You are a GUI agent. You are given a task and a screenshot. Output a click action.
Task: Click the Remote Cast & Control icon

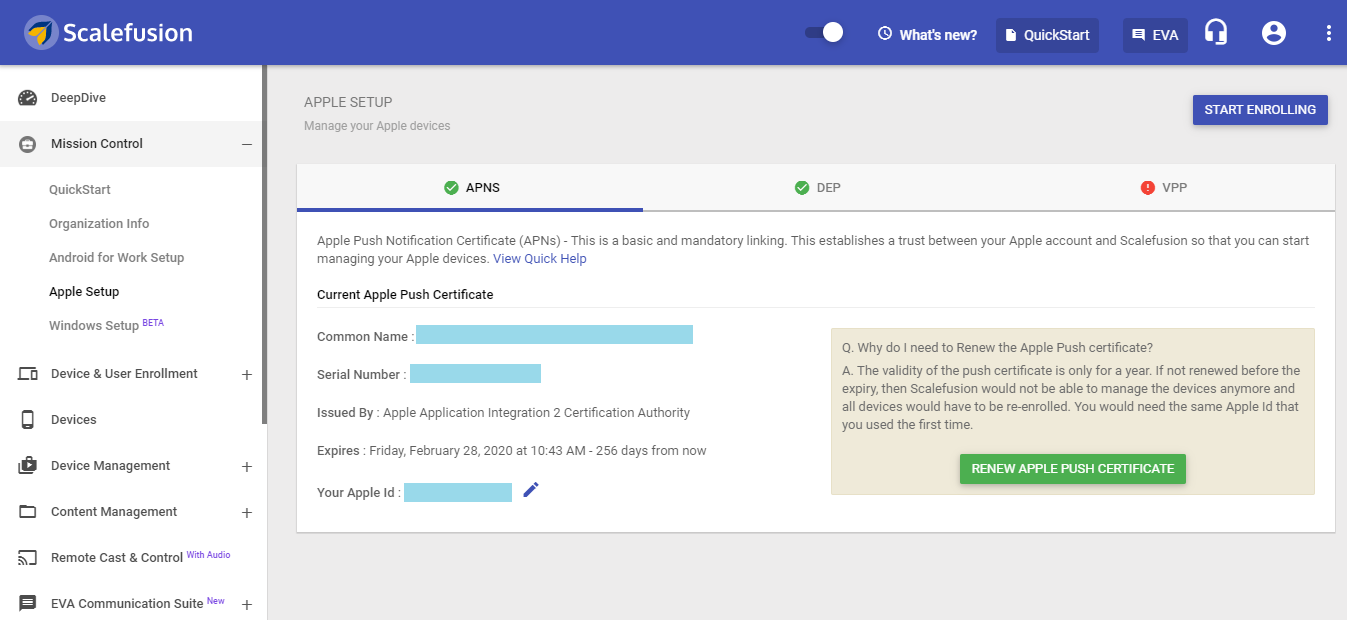(28, 558)
